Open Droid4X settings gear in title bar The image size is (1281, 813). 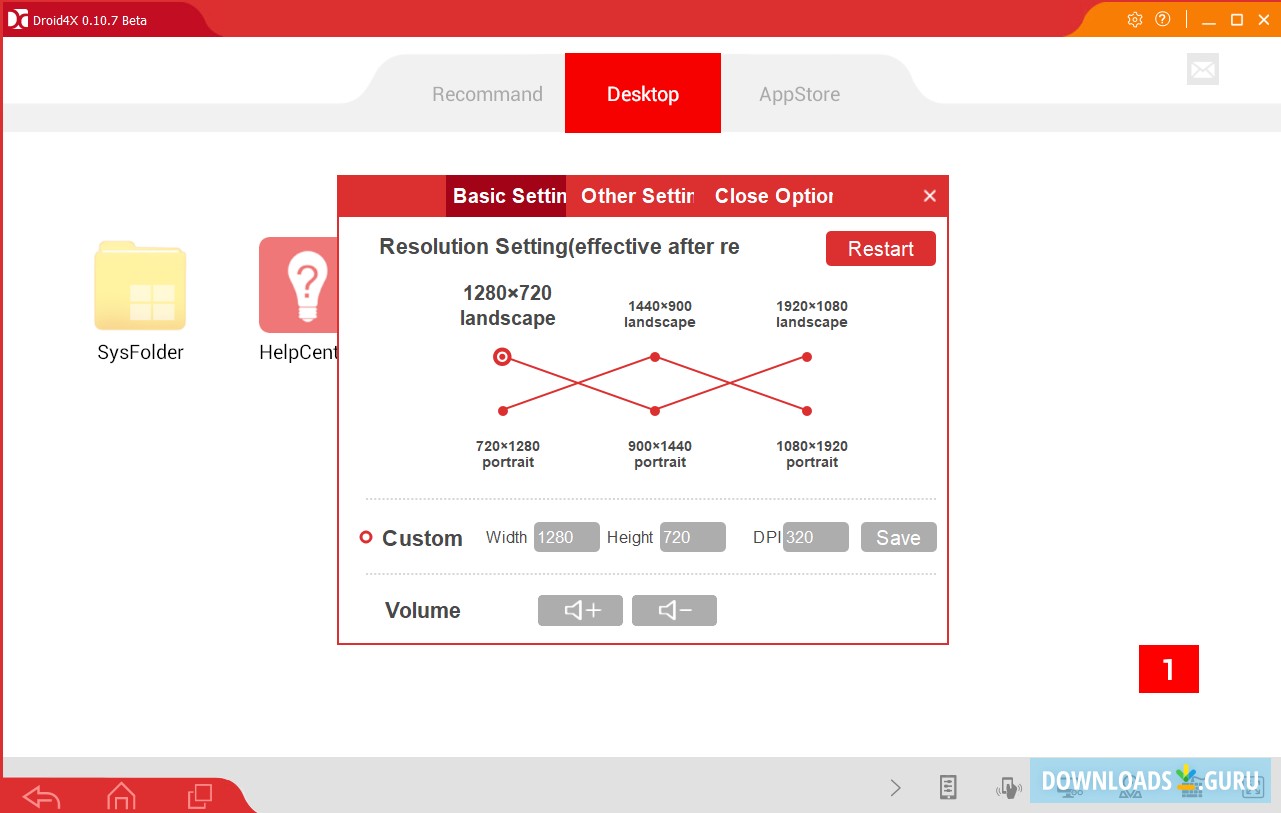click(1135, 19)
